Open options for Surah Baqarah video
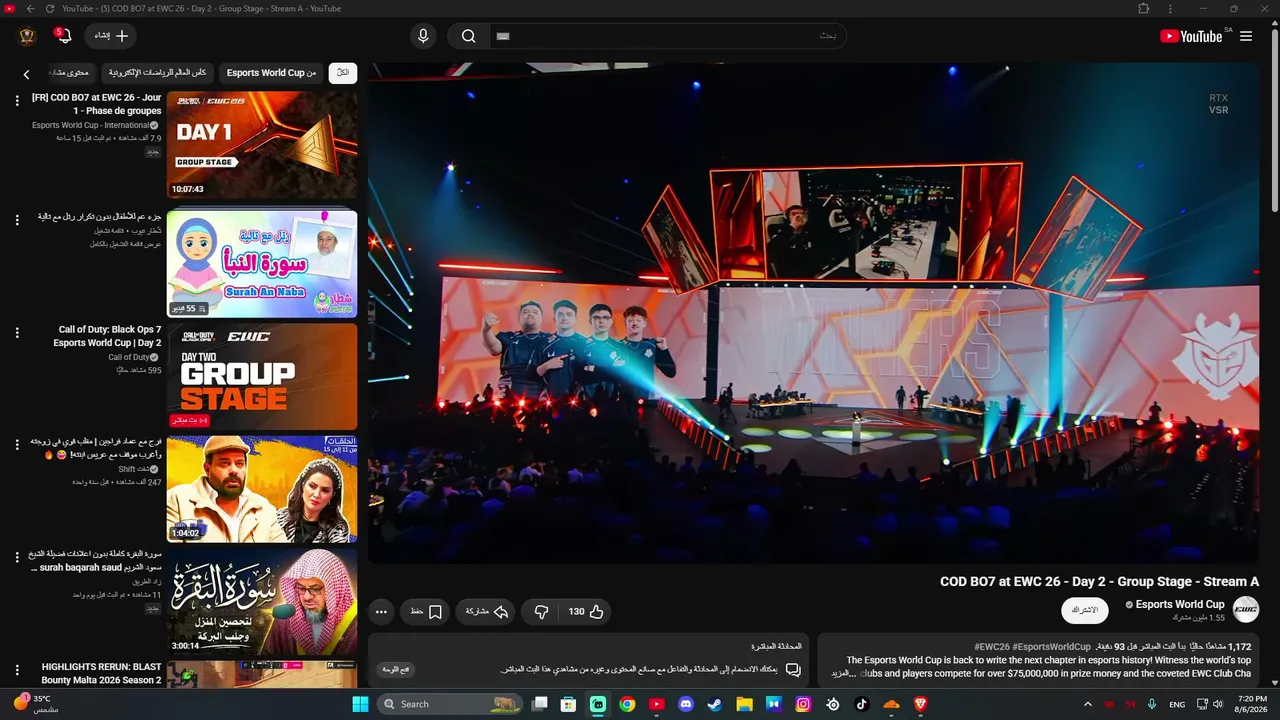The width and height of the screenshot is (1280, 720). (17, 557)
